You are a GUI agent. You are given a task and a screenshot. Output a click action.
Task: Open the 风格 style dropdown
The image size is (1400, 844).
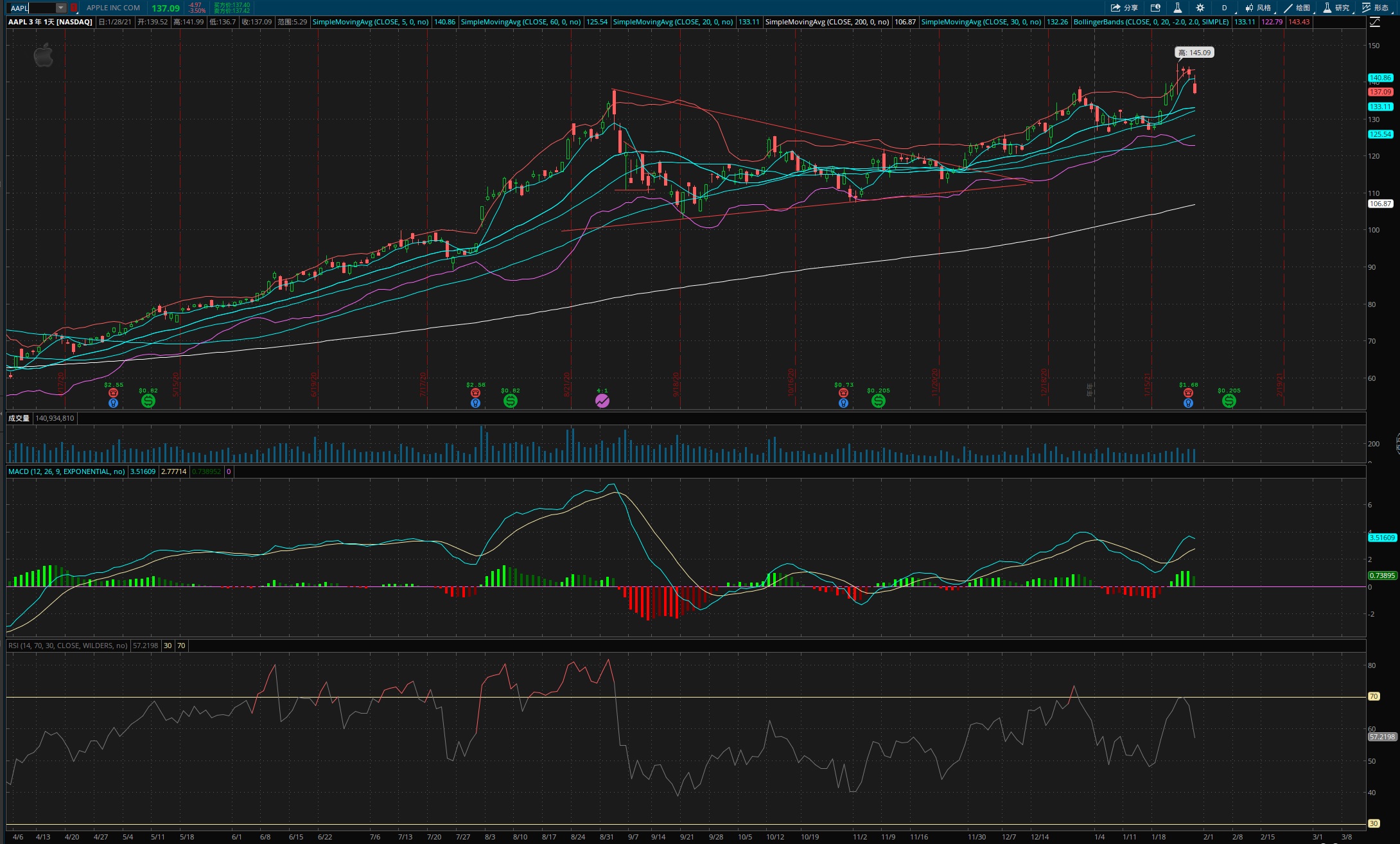[x=1258, y=8]
